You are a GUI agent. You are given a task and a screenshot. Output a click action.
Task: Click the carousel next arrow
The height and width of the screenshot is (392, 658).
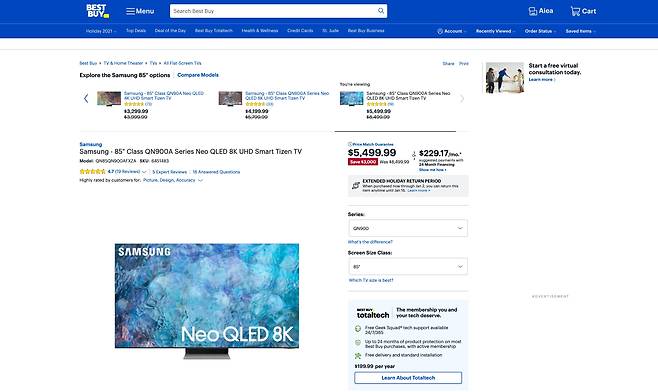[x=462, y=99]
